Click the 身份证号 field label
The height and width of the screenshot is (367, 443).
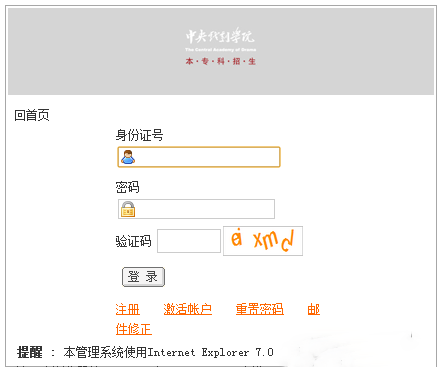pyautogui.click(x=139, y=135)
